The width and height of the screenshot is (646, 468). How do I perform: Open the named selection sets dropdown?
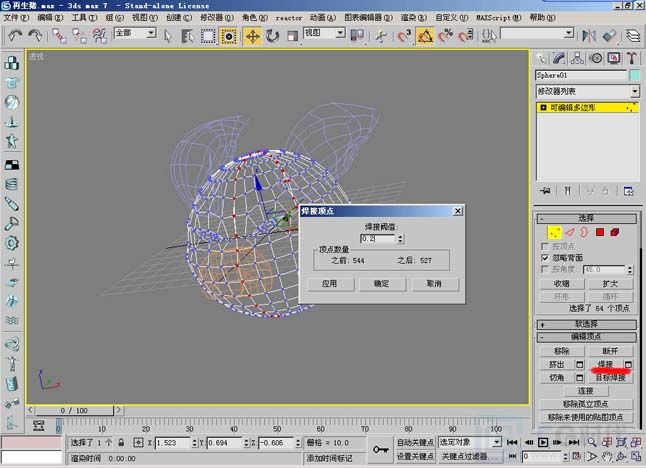pyautogui.click(x=537, y=33)
